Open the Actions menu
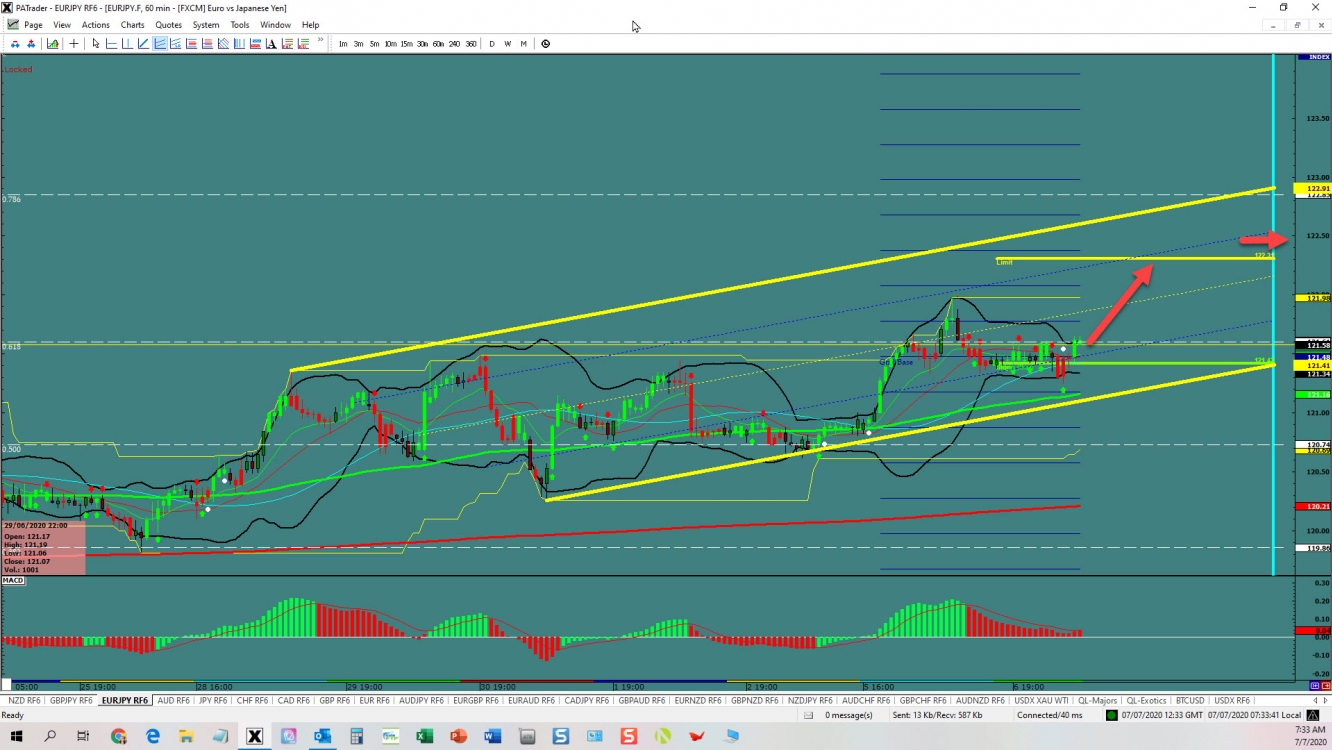The width and height of the screenshot is (1332, 750). click(96, 25)
